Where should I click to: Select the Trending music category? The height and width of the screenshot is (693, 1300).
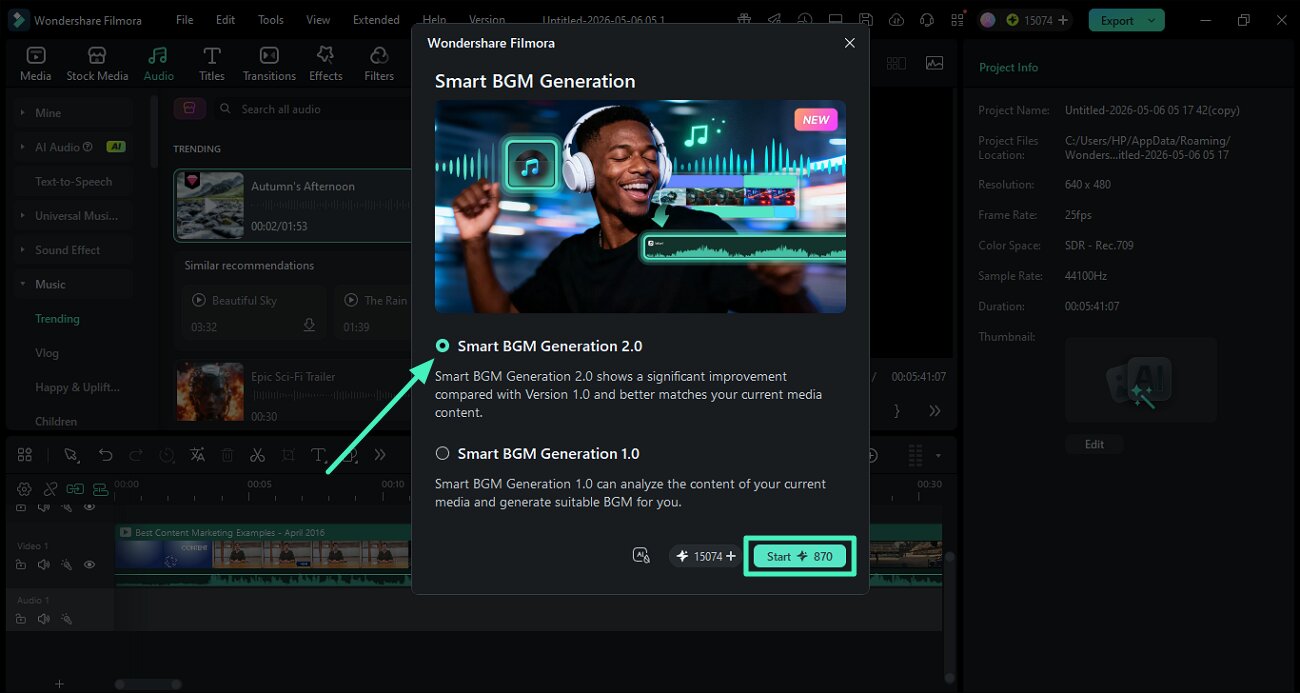[57, 319]
